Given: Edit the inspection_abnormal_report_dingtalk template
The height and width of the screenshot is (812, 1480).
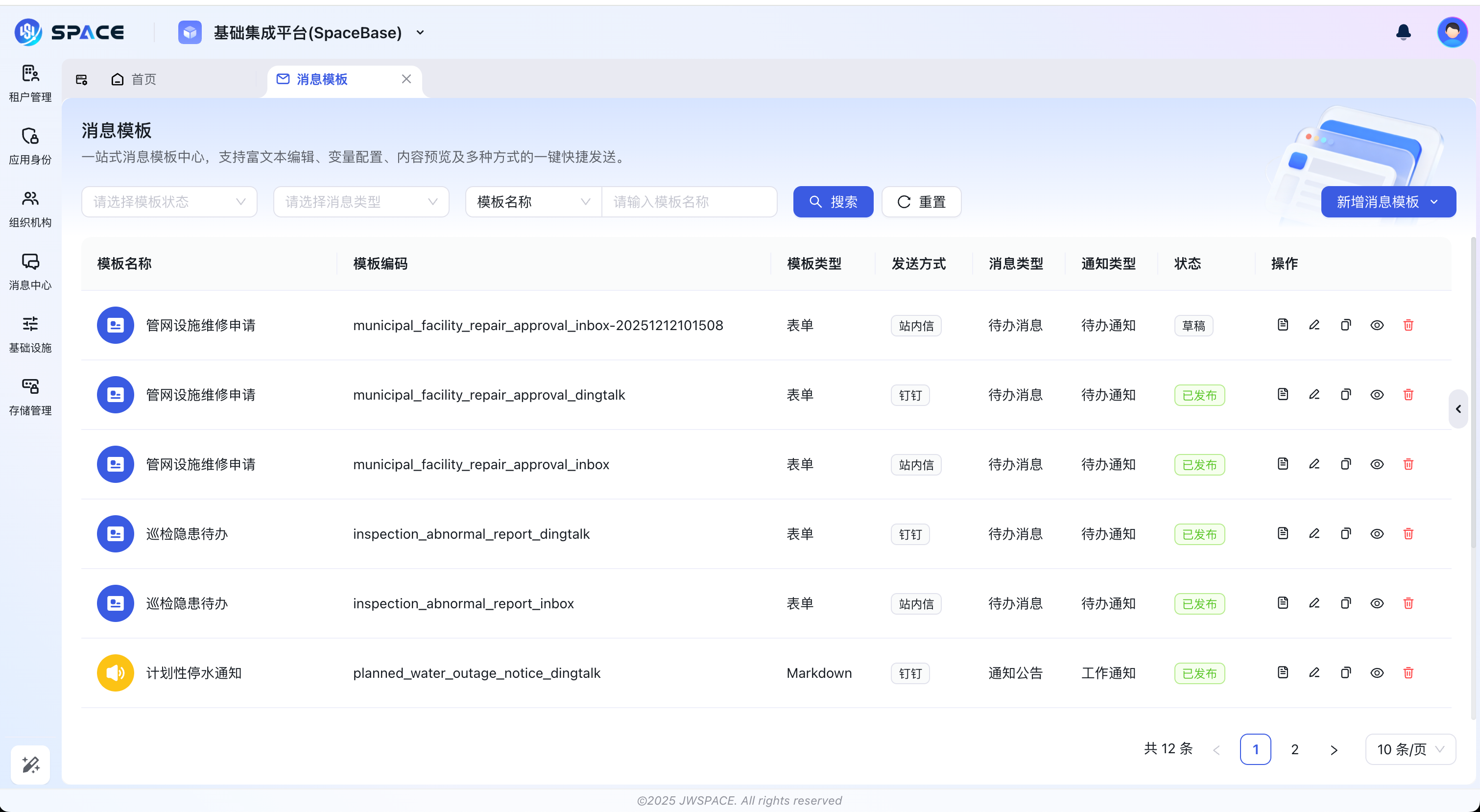Looking at the screenshot, I should pos(1314,533).
